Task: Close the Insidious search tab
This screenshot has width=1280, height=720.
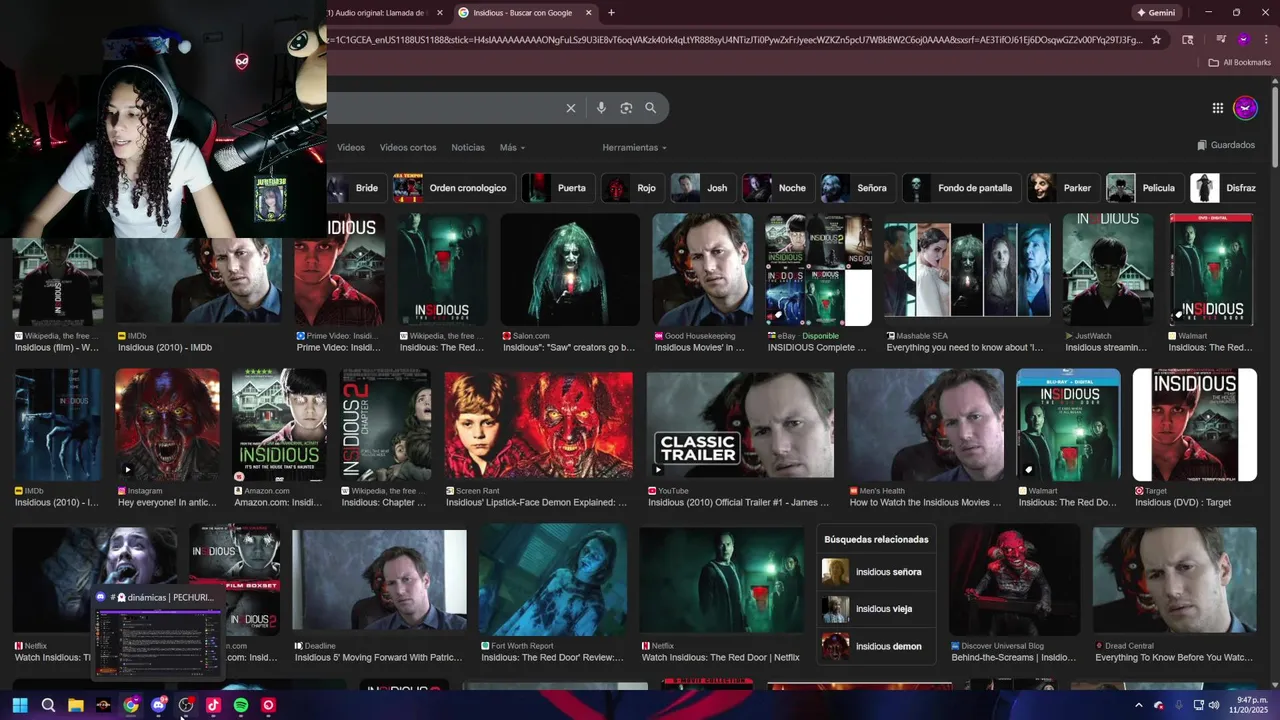Action: tap(588, 13)
